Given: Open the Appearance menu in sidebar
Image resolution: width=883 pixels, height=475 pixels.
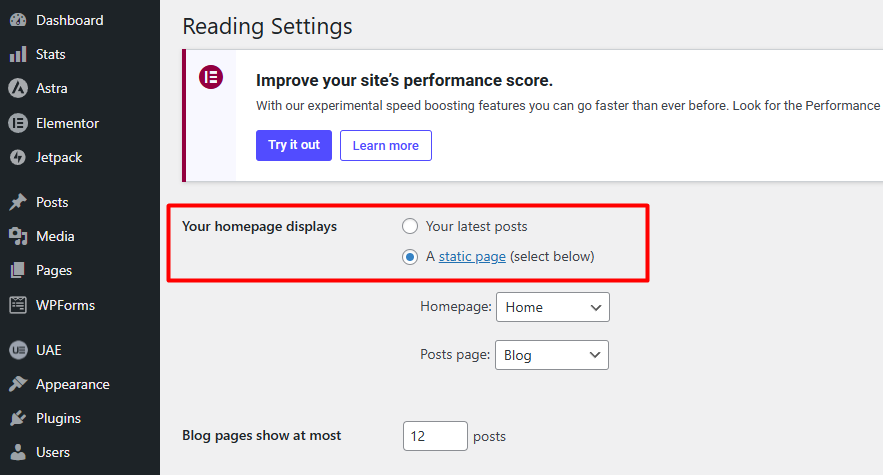Looking at the screenshot, I should click(72, 384).
